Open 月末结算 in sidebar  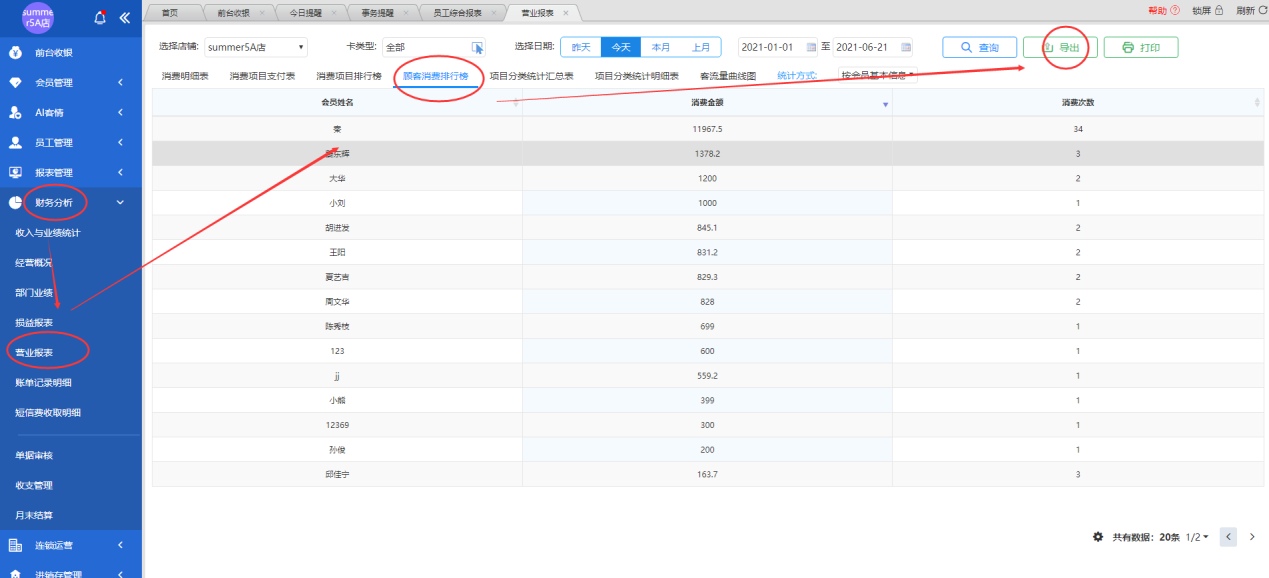[x=34, y=515]
